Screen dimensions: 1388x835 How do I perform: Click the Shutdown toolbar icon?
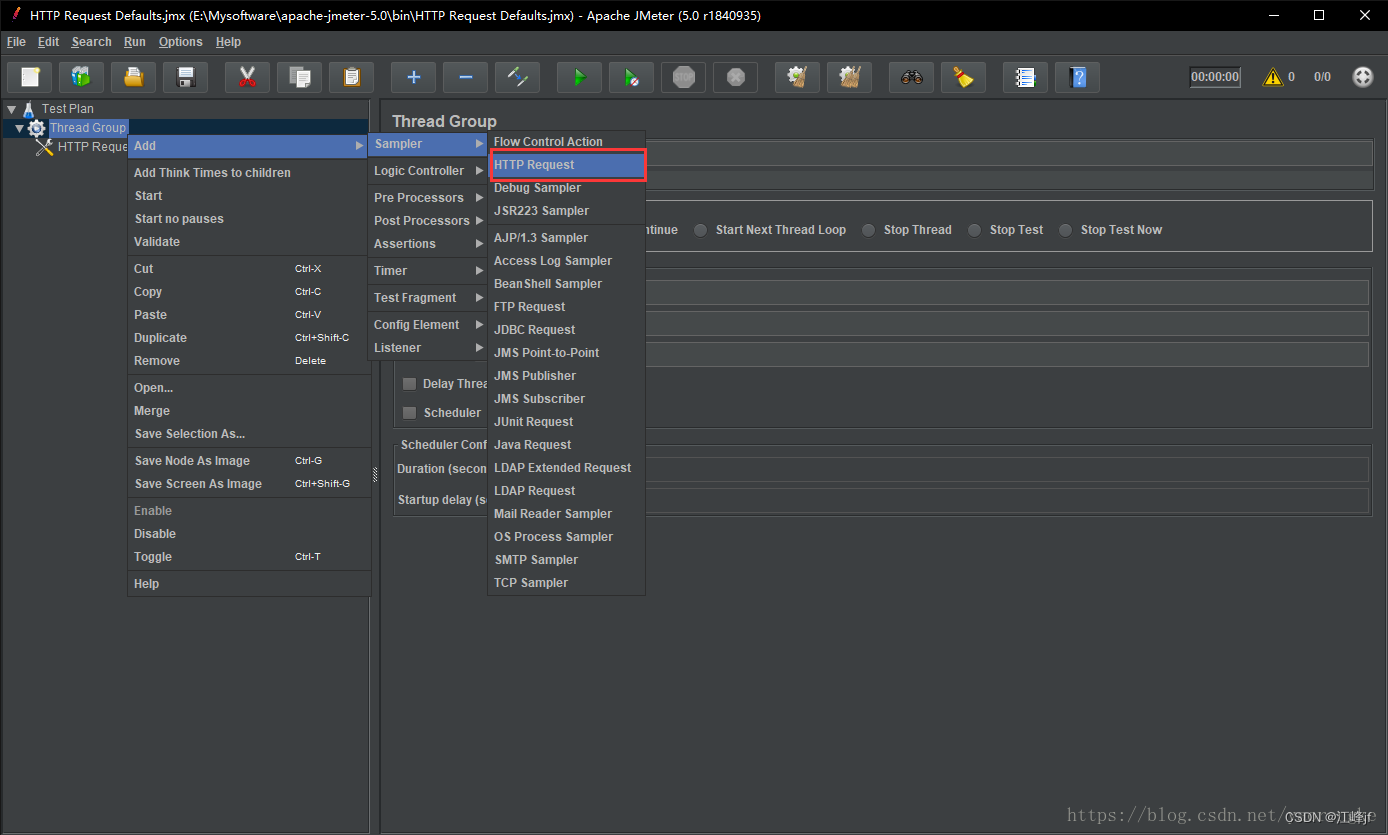coord(736,77)
